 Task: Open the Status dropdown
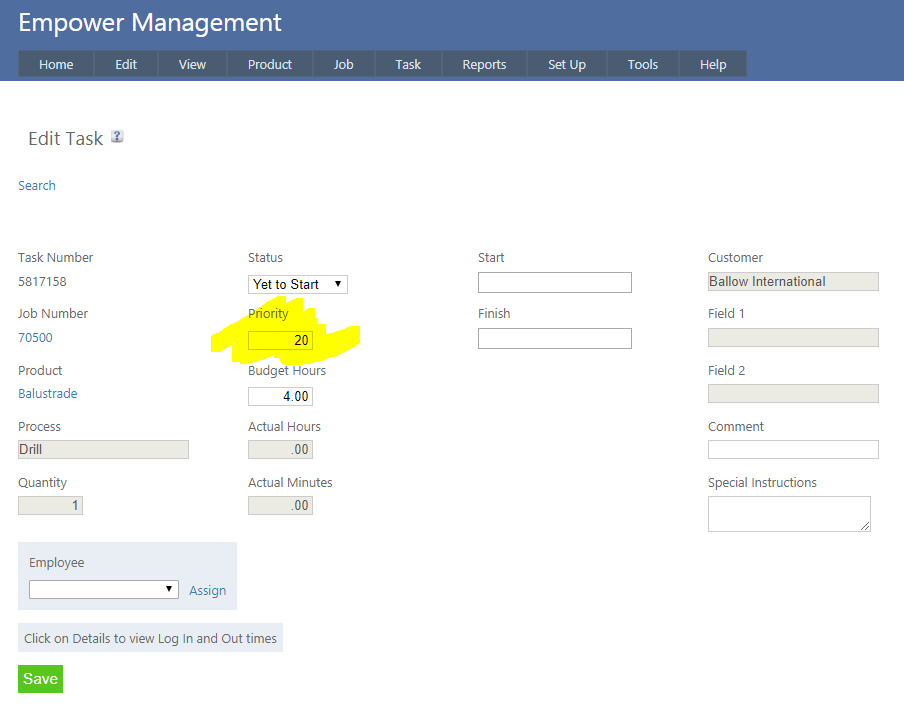coord(297,284)
